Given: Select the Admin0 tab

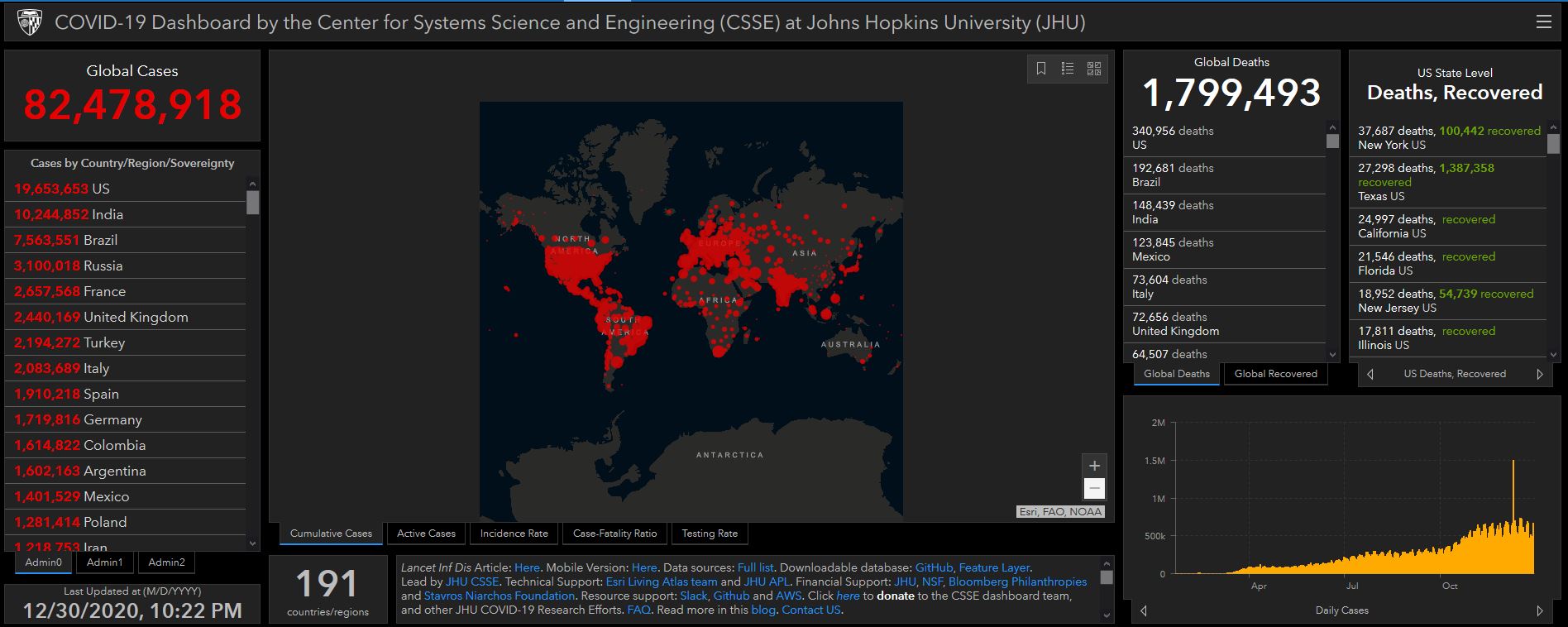Looking at the screenshot, I should (x=44, y=562).
